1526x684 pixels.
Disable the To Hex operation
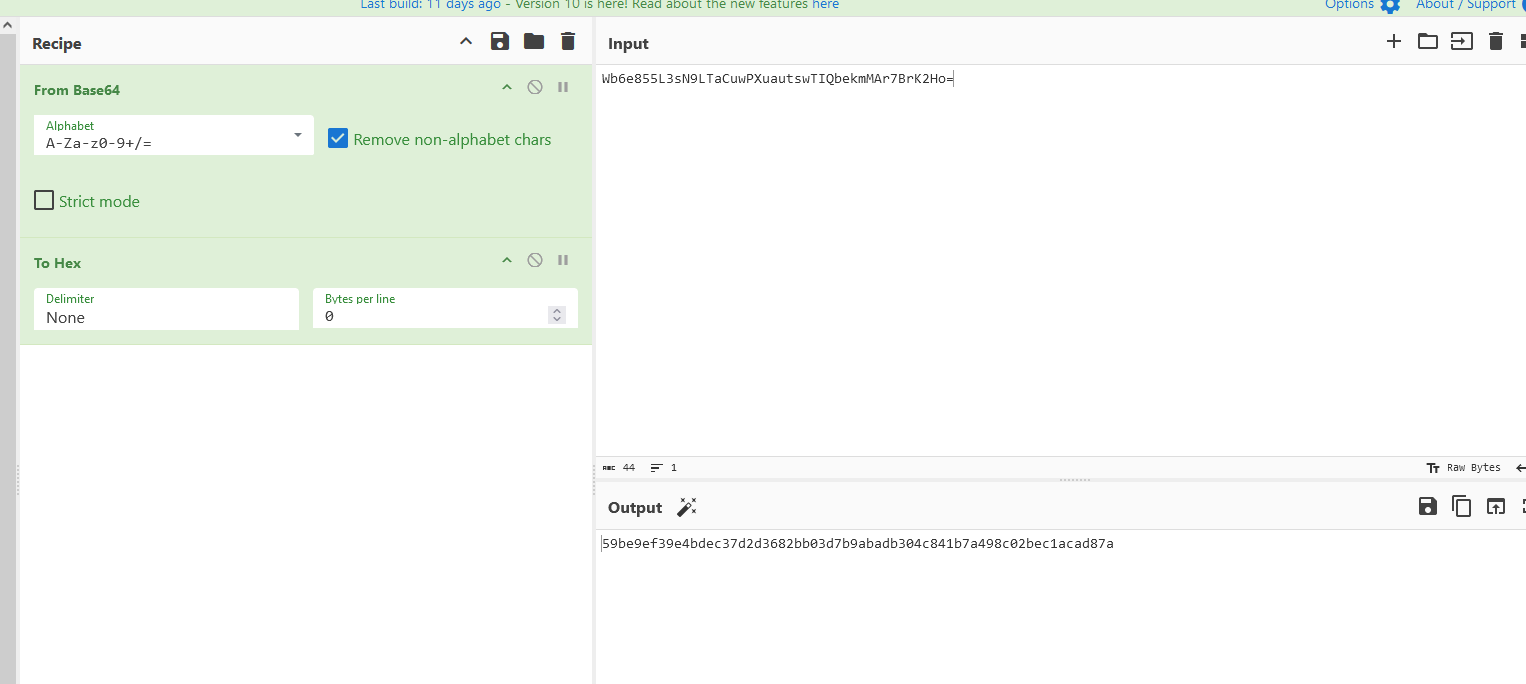(x=535, y=260)
